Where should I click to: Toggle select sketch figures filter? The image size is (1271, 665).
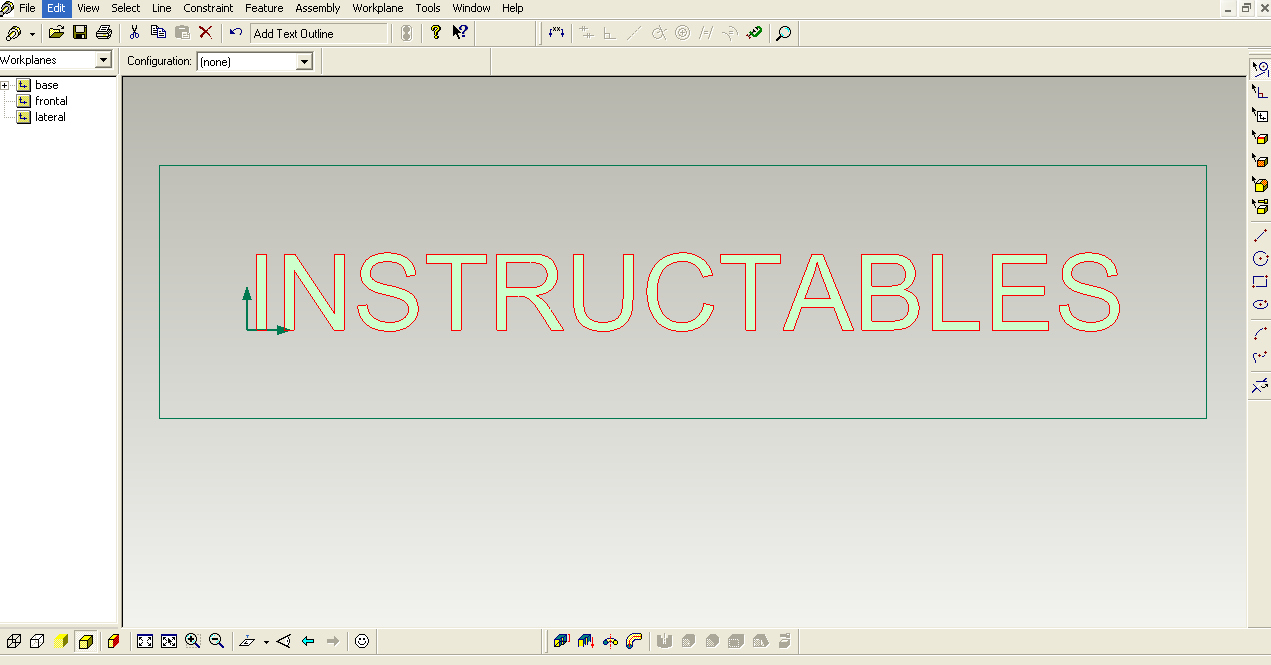pyautogui.click(x=1260, y=68)
